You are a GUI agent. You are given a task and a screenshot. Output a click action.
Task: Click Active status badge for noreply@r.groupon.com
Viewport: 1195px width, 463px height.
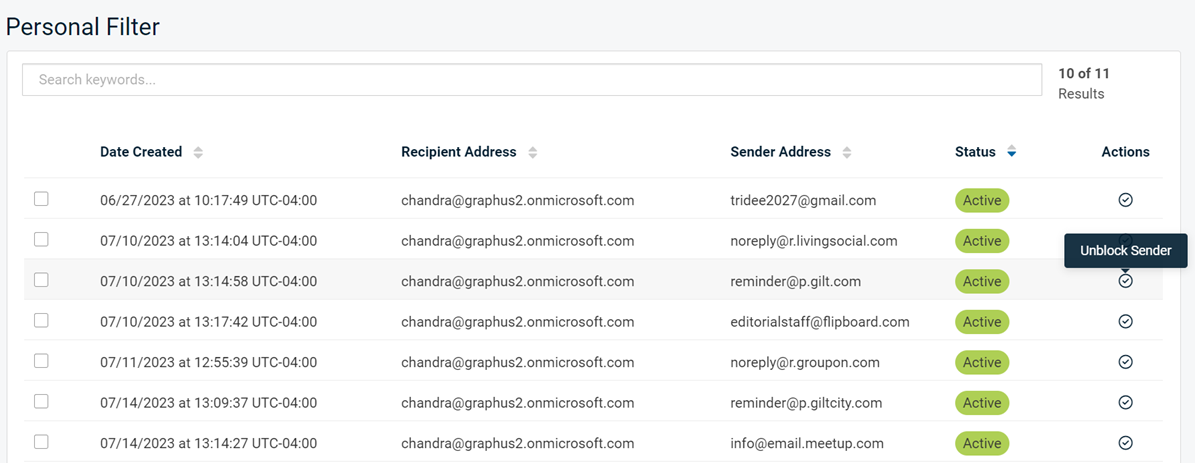(x=982, y=362)
